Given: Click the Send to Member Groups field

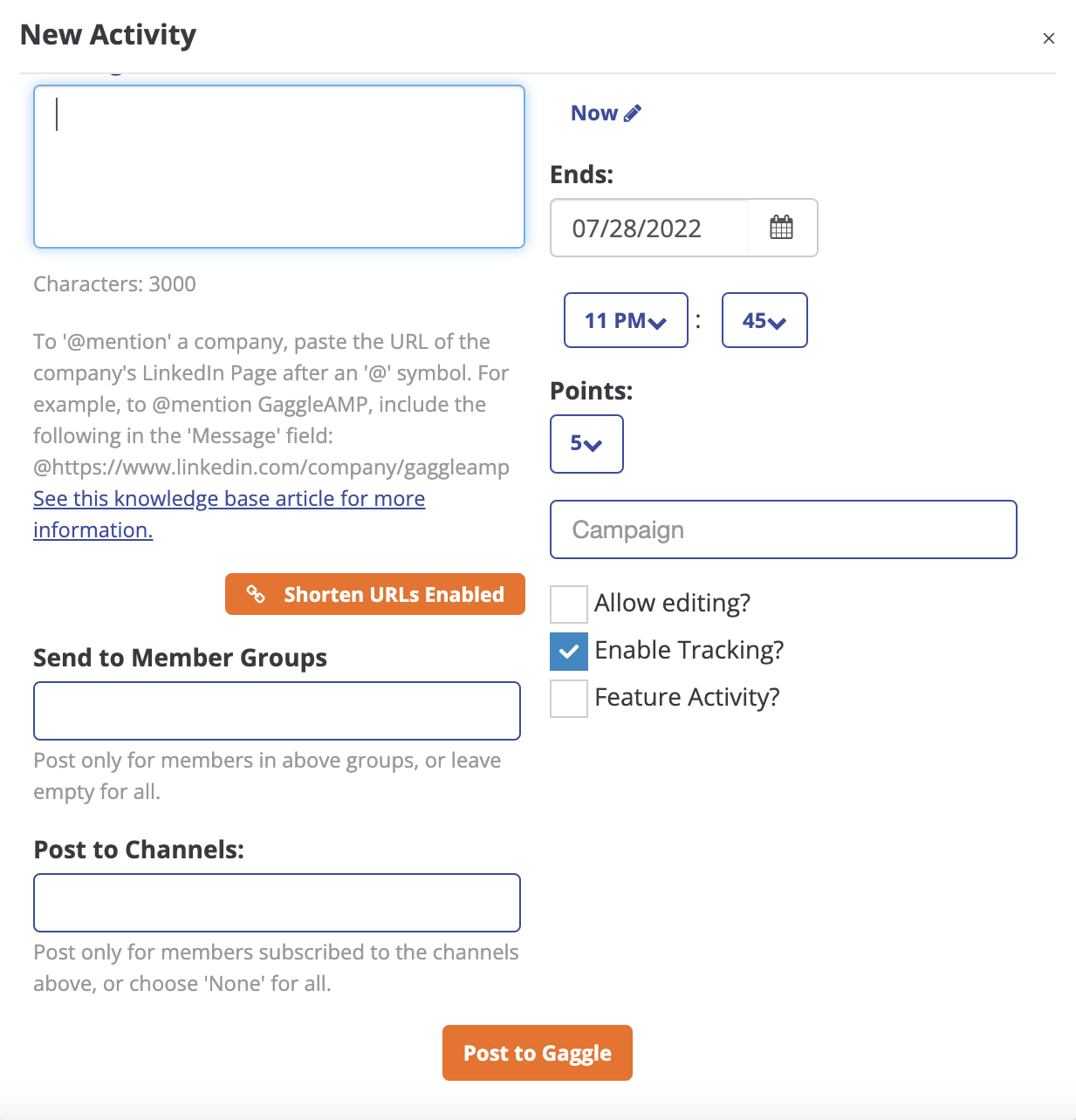Looking at the screenshot, I should (x=277, y=710).
